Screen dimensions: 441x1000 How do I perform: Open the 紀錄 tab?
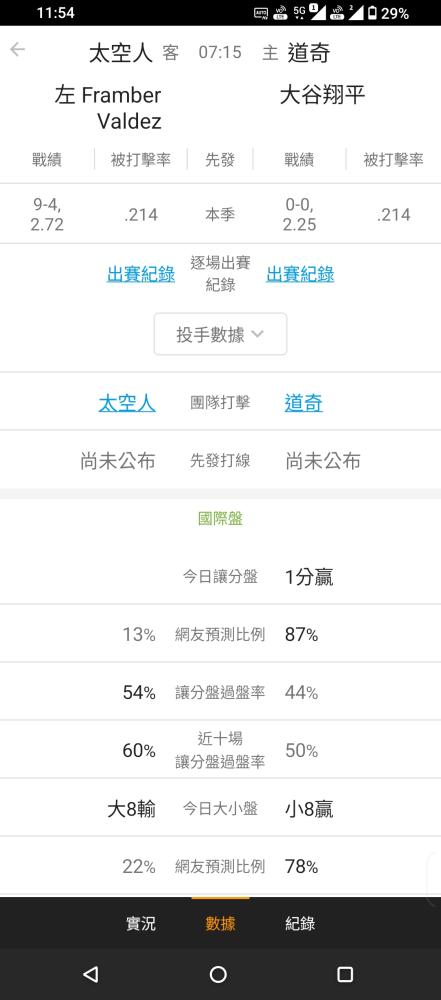(300, 923)
